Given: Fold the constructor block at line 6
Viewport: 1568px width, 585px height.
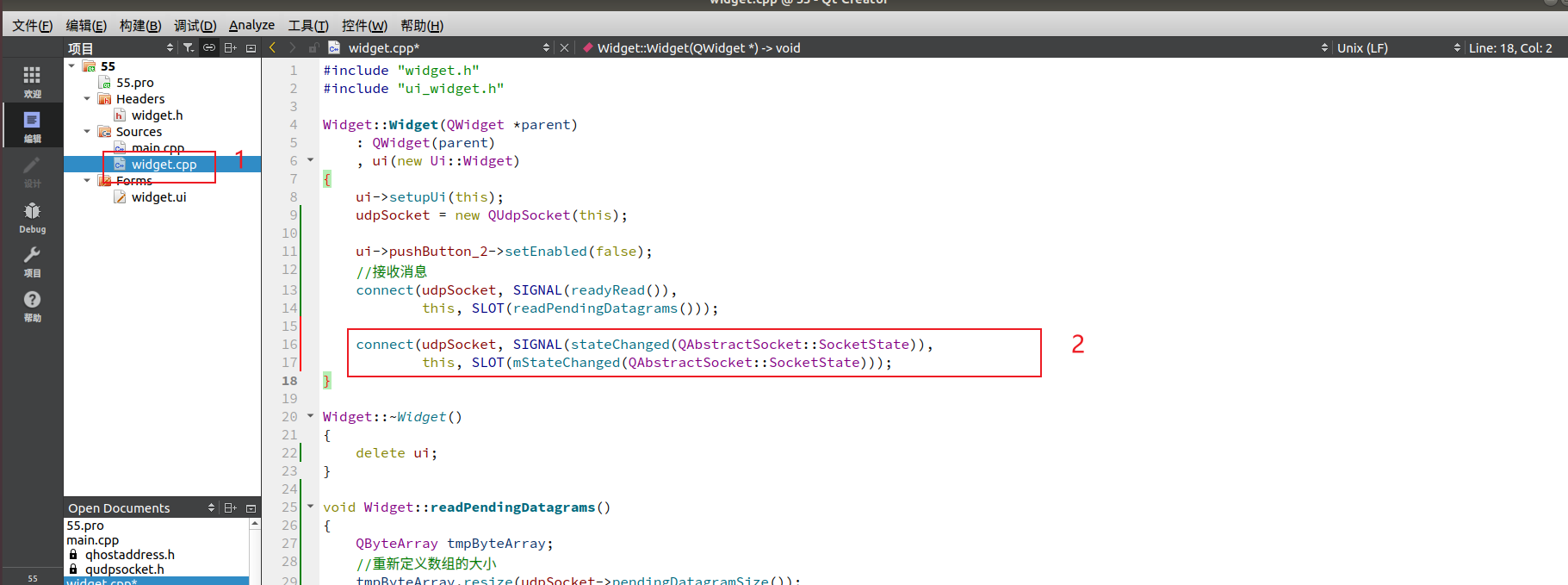Looking at the screenshot, I should [311, 160].
